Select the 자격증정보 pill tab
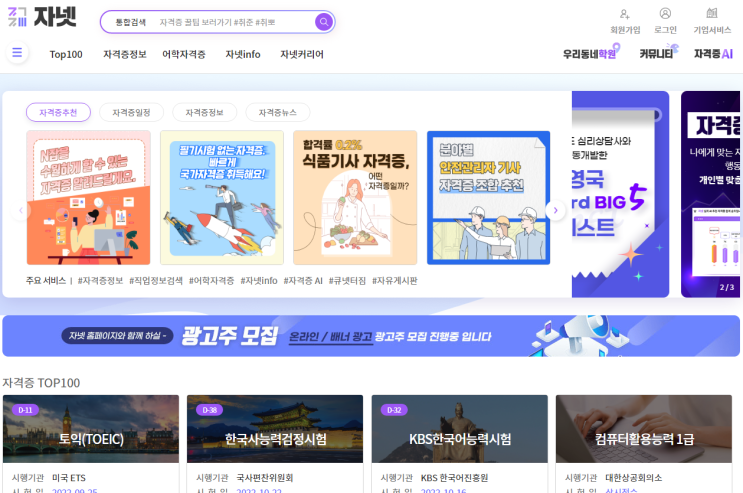This screenshot has width=743, height=493. pos(204,112)
